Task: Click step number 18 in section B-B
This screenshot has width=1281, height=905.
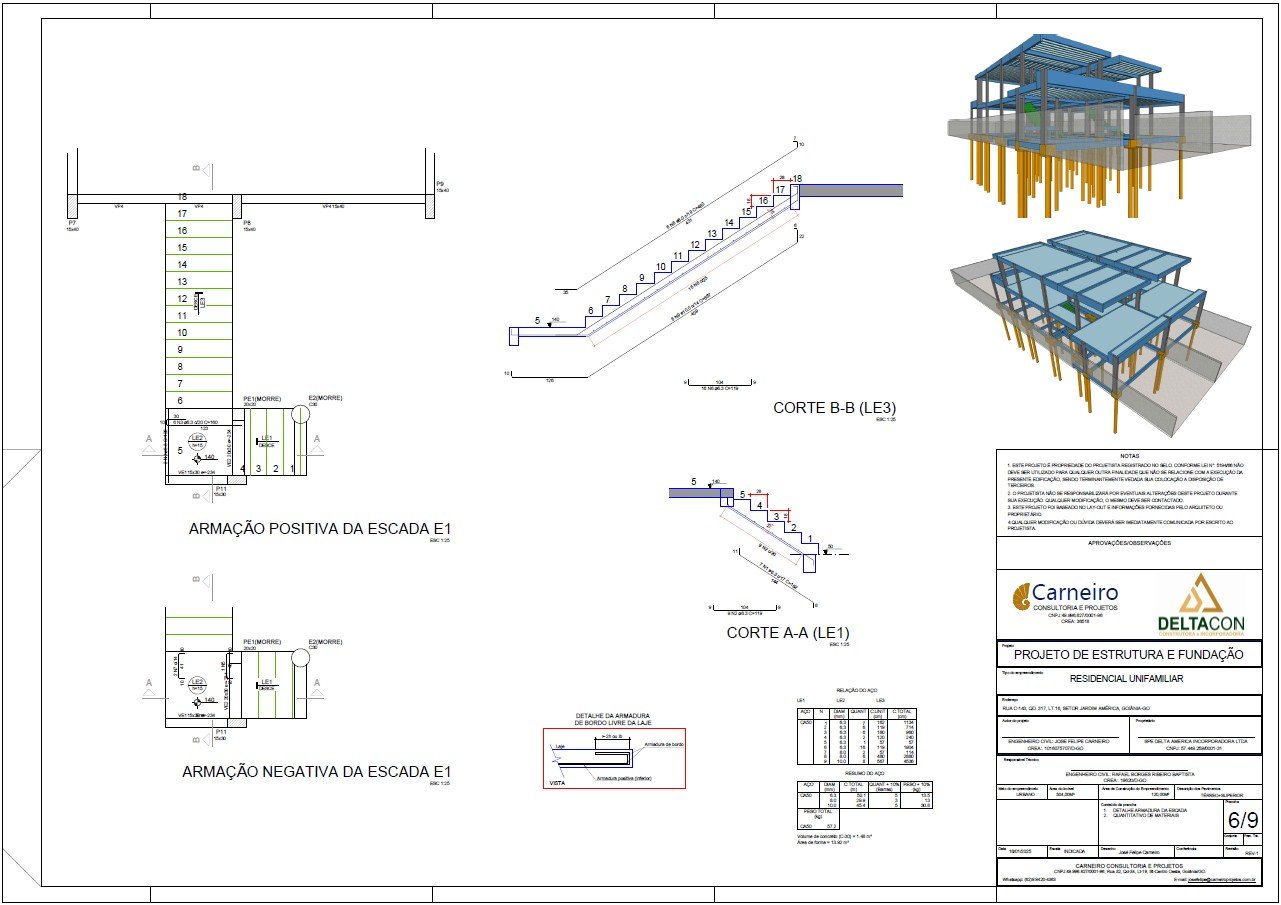Action: click(x=797, y=179)
